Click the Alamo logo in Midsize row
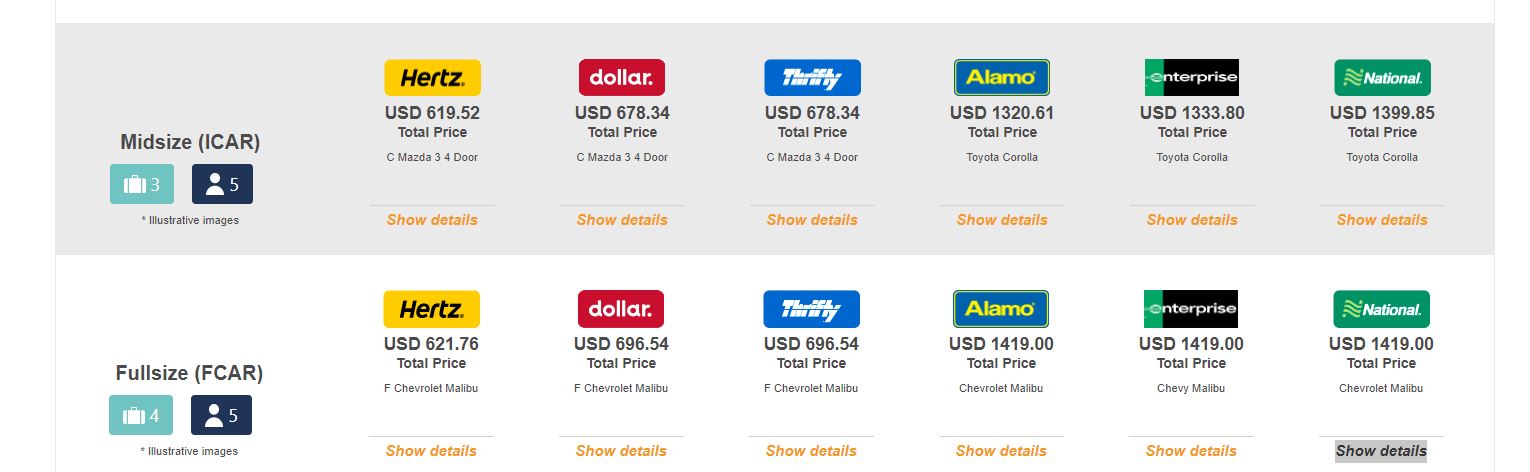The width and height of the screenshot is (1530, 472). point(1002,78)
